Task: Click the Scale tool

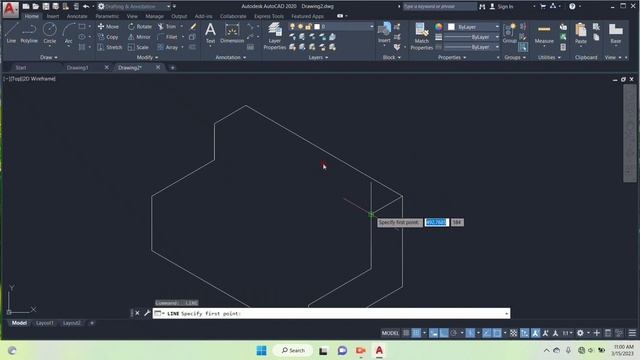Action: pos(138,47)
